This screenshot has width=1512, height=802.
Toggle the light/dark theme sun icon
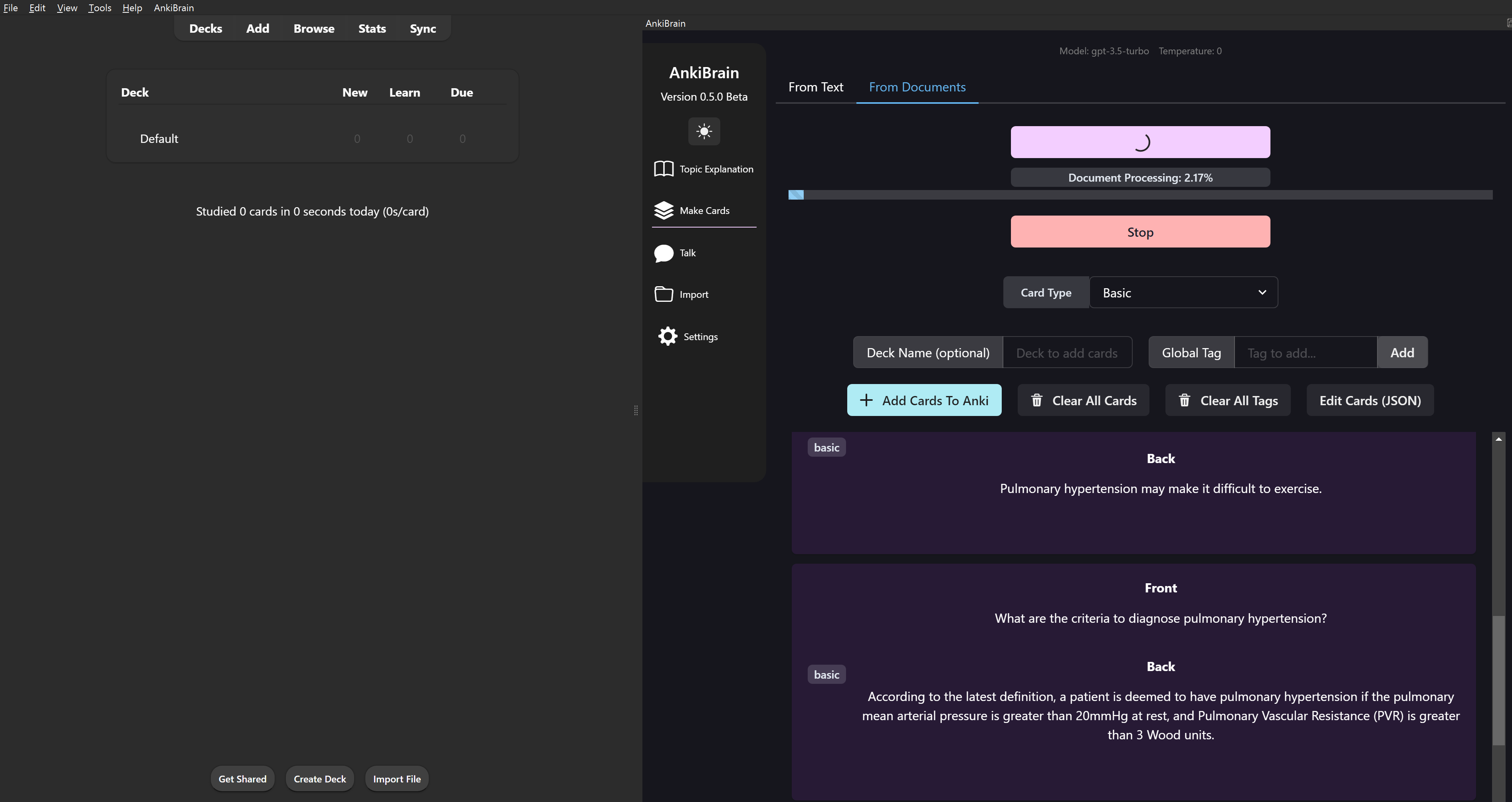[704, 131]
